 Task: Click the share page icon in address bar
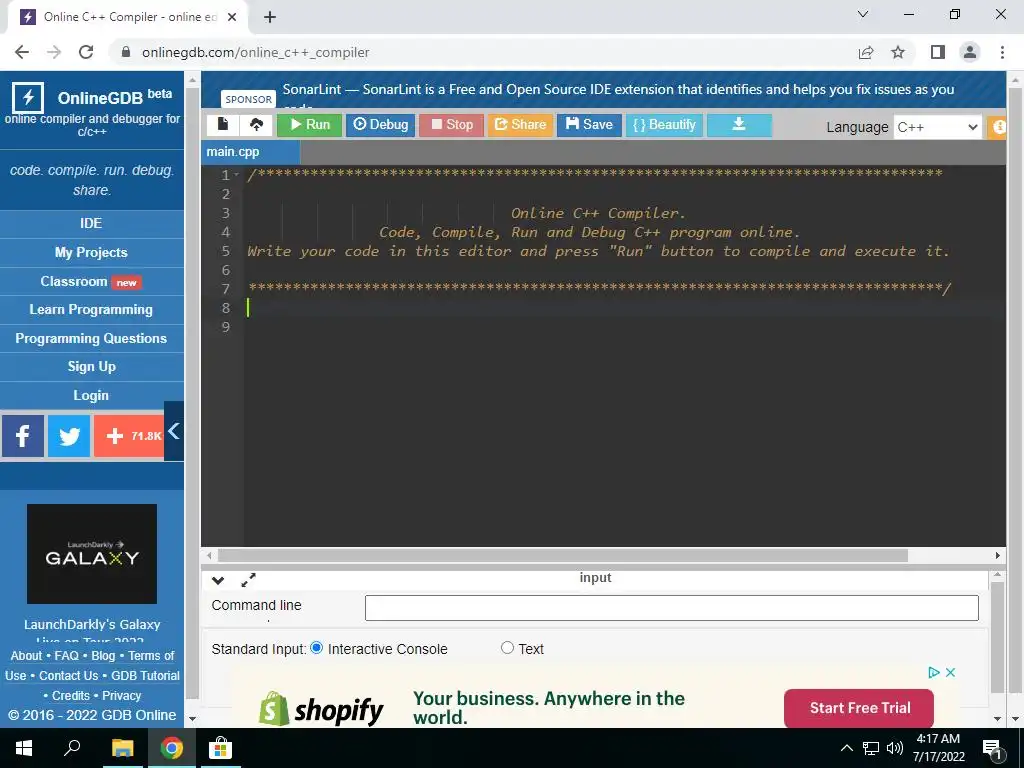[x=866, y=52]
